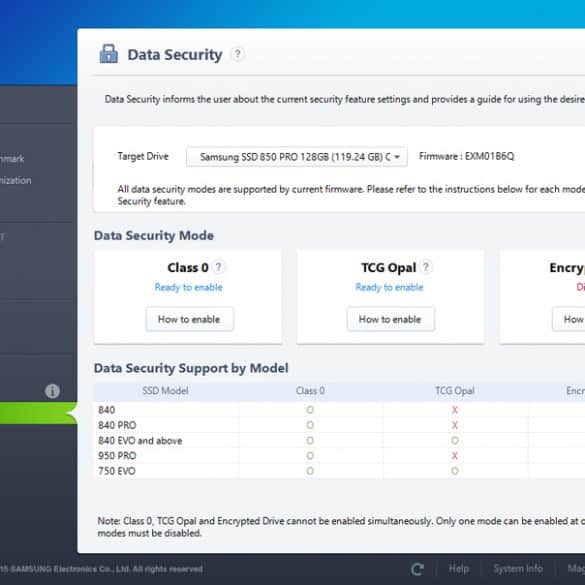Open the TCG Opal help question mark
585x585 pixels.
coord(426,267)
